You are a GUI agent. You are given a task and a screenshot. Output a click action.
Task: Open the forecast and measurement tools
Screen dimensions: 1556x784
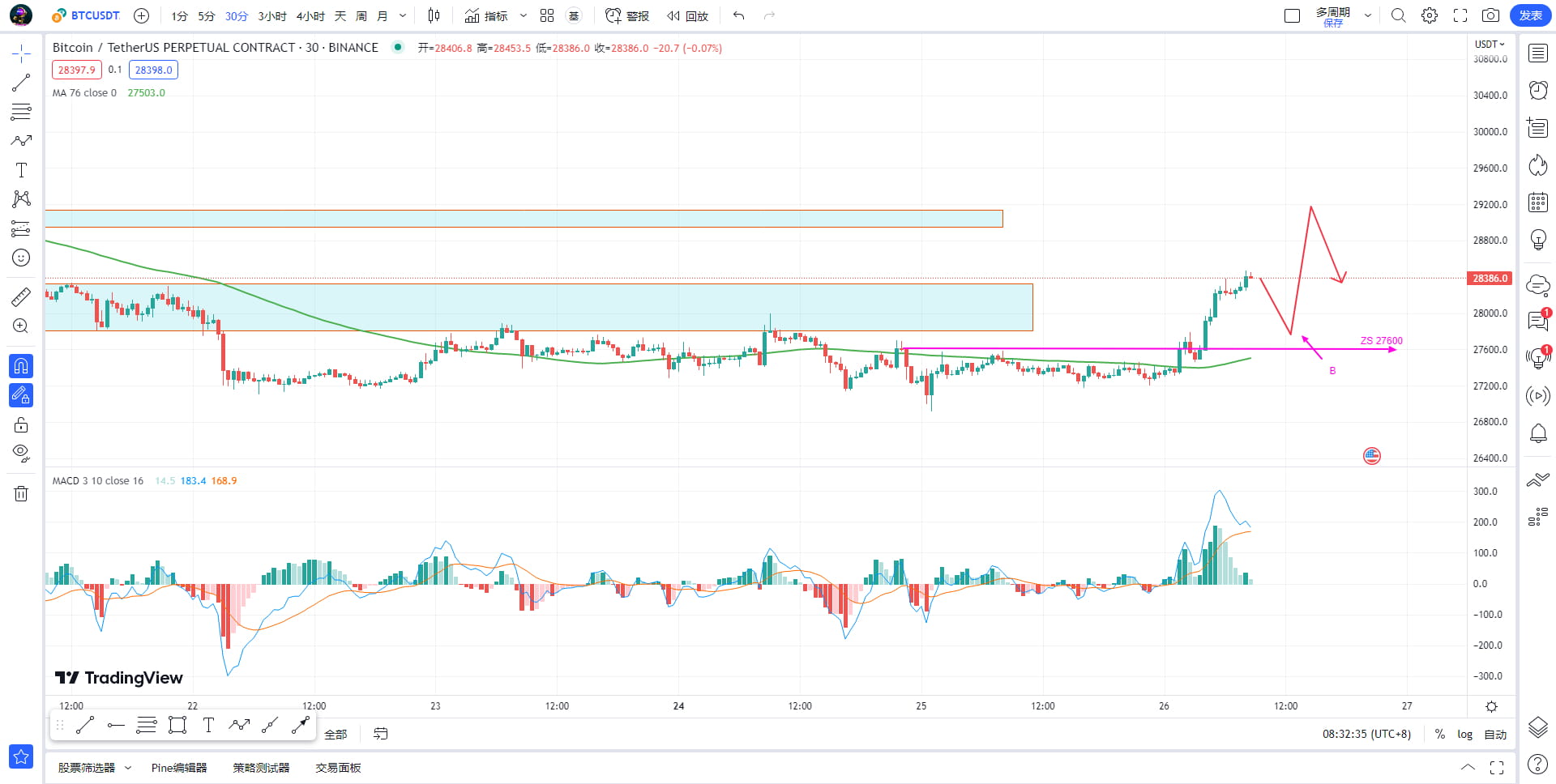click(x=21, y=228)
